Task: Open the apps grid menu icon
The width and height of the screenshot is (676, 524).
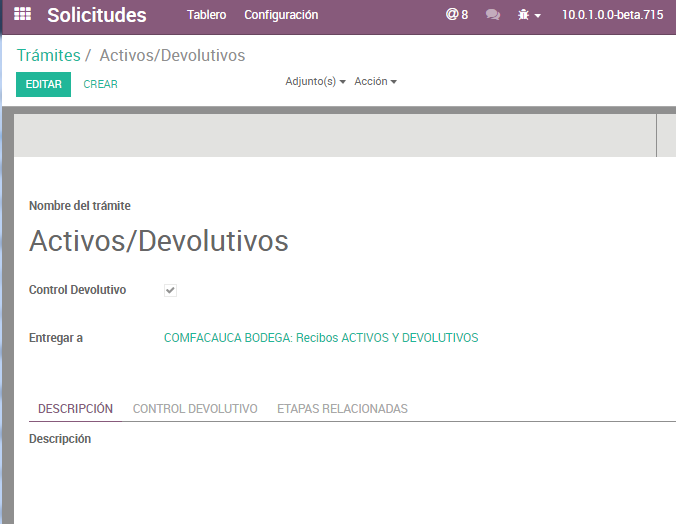Action: (22, 15)
